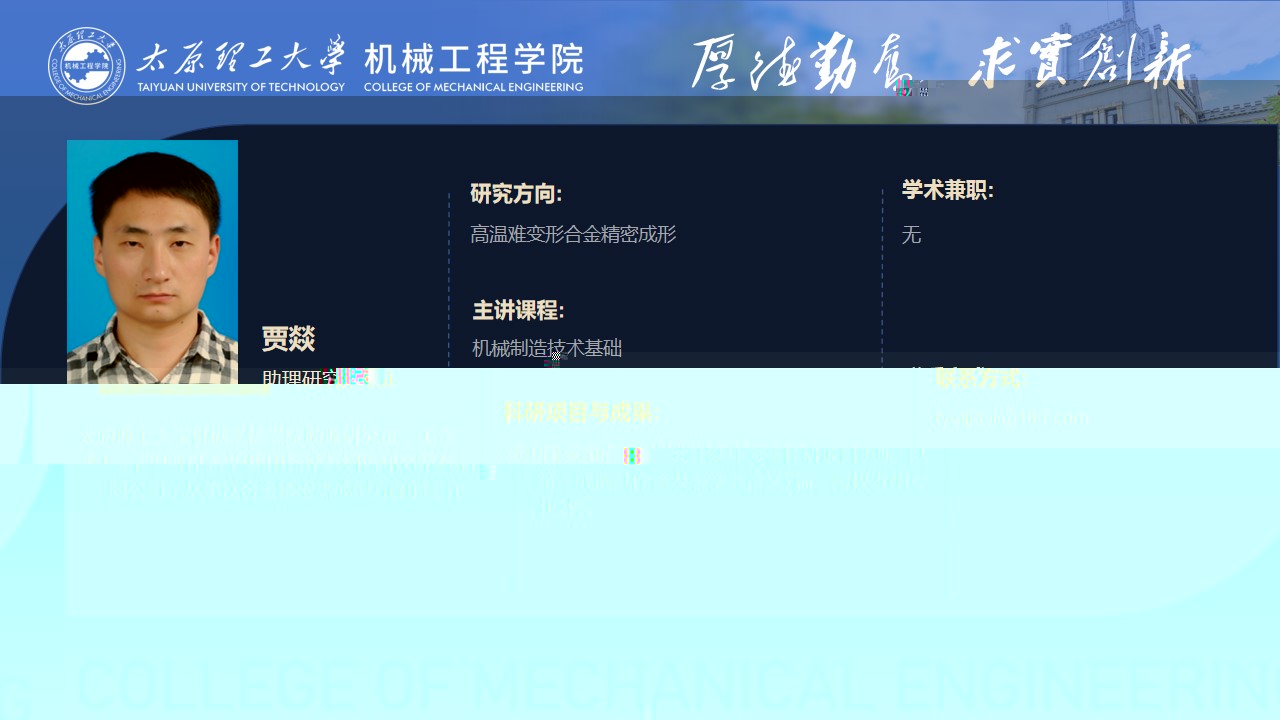Click the profile photo of 贾燚

[x=152, y=261]
